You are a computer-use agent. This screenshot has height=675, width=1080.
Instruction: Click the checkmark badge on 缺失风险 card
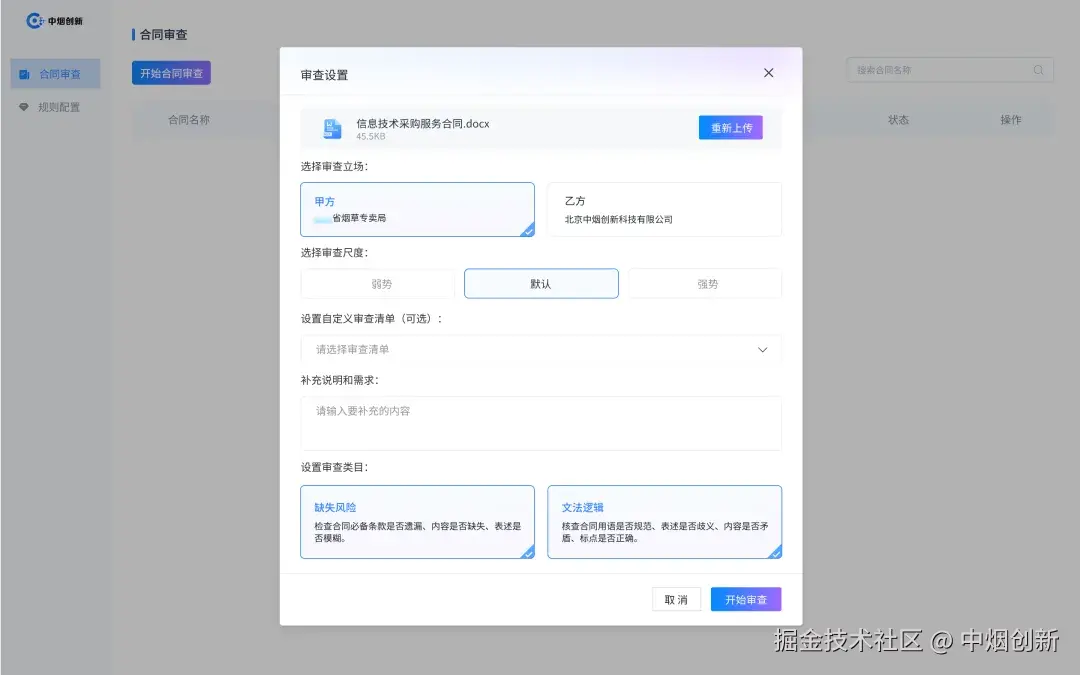click(x=527, y=555)
